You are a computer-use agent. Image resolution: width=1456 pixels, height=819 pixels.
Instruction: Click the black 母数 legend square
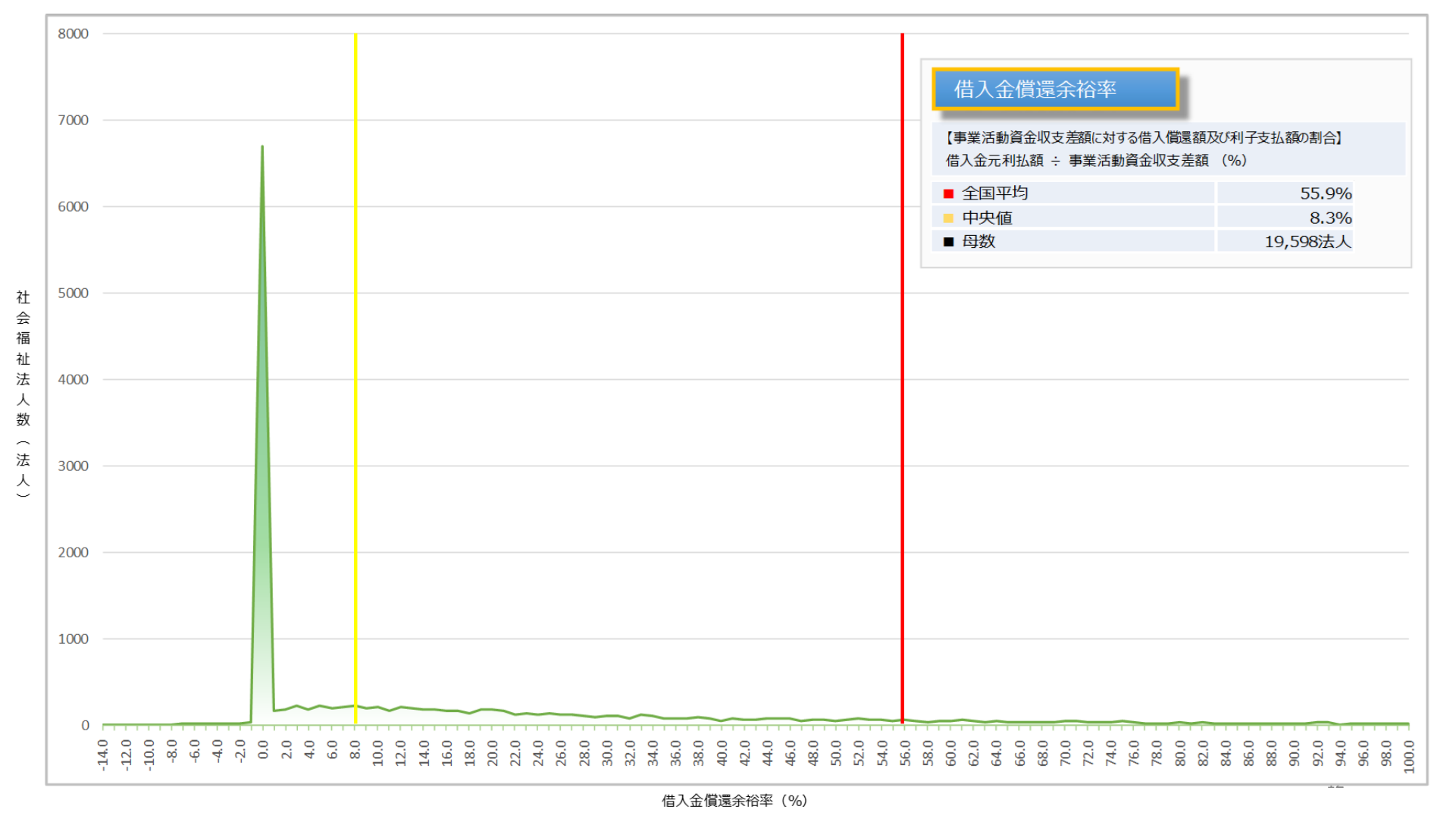click(947, 242)
